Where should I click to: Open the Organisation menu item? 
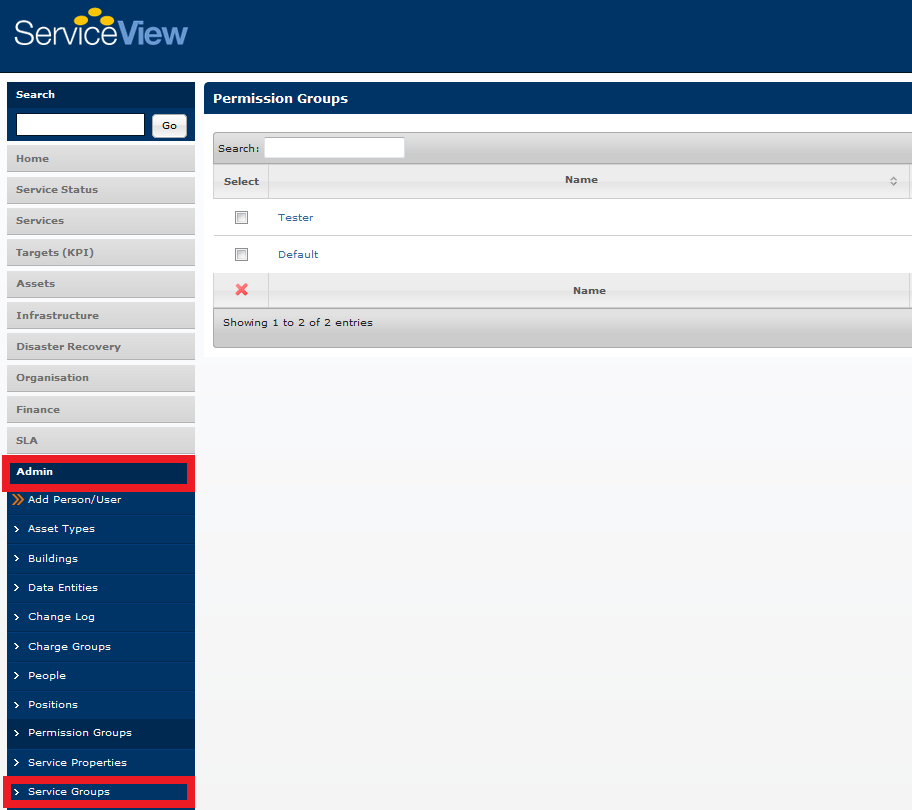(x=101, y=378)
